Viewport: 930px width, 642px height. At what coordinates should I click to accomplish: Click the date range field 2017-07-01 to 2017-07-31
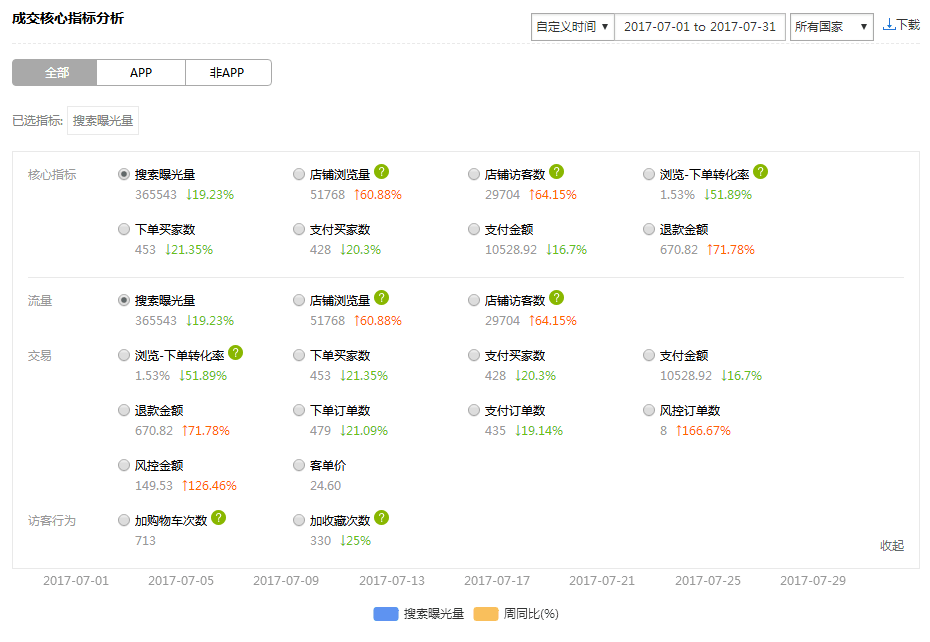[x=700, y=27]
